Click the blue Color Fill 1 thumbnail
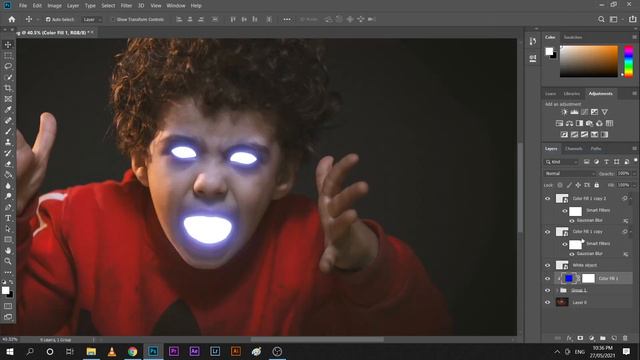Screen dimensions: 640x360 click(x=568, y=278)
